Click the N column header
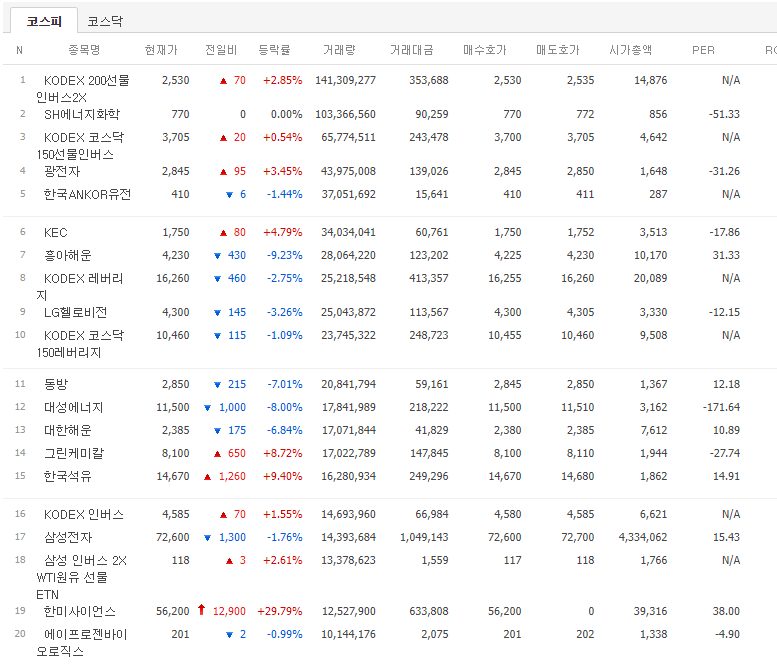Viewport: 777px width, 667px height. [19, 50]
